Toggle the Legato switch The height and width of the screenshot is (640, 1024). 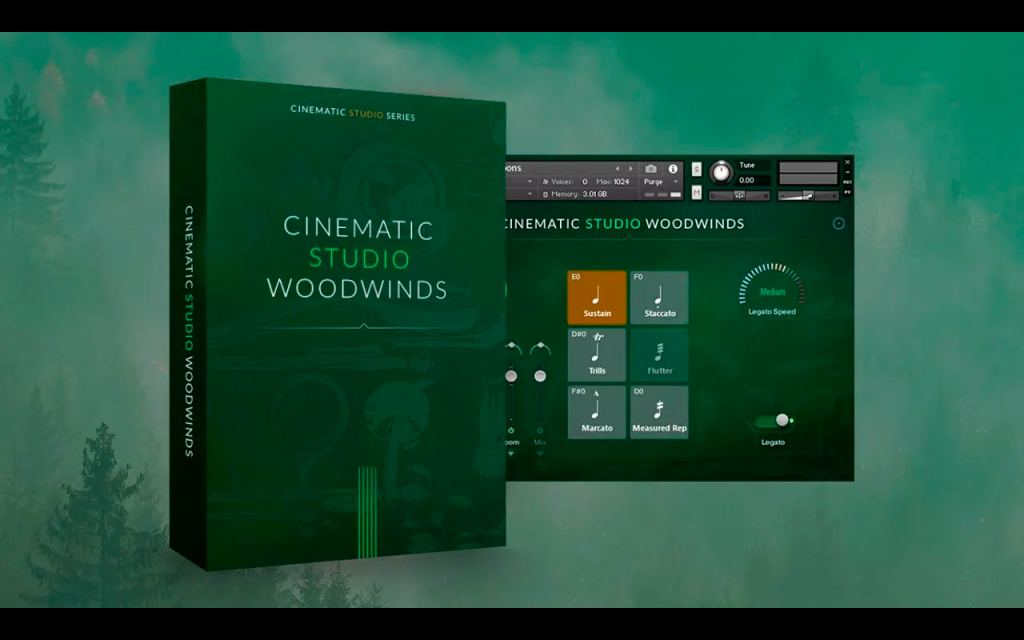tap(773, 421)
